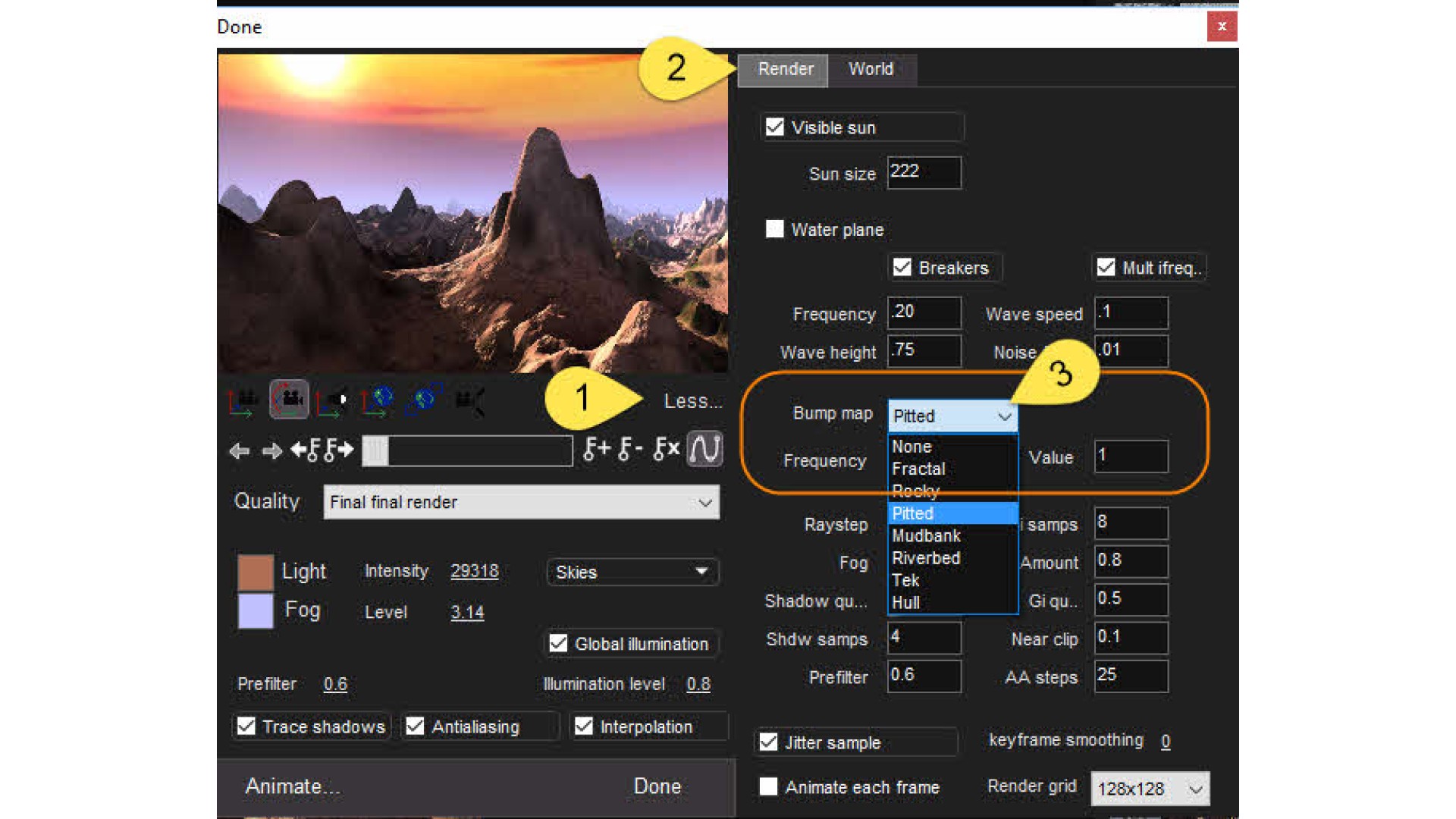Click the remove keyframe F- icon
The width and height of the screenshot is (1456, 819).
tap(630, 449)
